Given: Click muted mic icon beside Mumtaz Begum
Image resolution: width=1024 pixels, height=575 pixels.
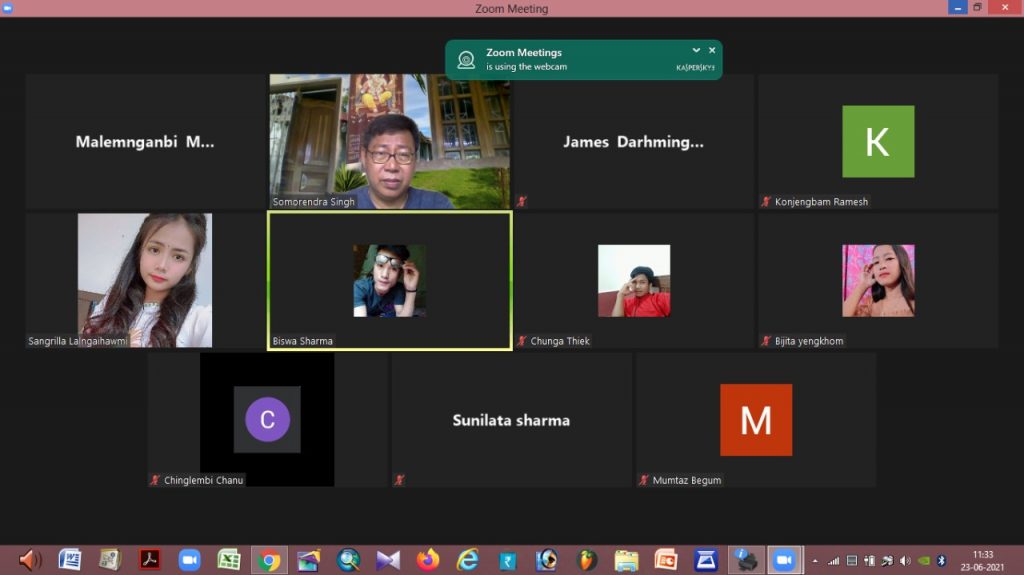Looking at the screenshot, I should [644, 480].
